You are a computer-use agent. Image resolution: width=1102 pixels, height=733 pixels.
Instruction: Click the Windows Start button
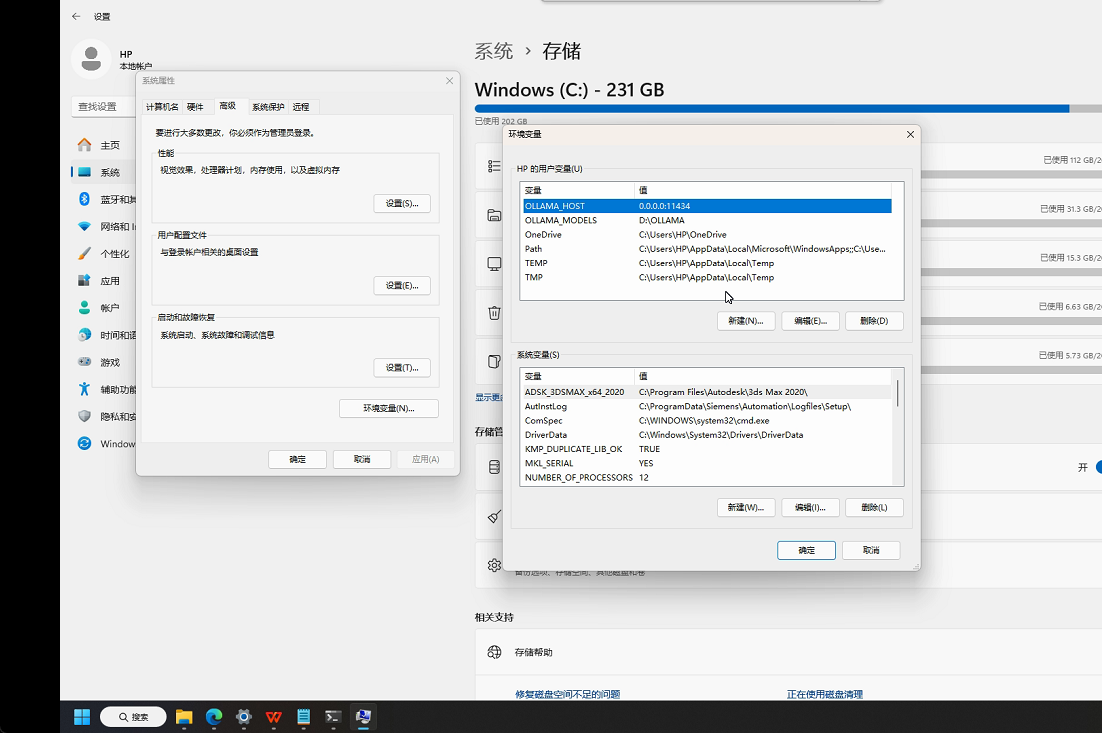[82, 717]
